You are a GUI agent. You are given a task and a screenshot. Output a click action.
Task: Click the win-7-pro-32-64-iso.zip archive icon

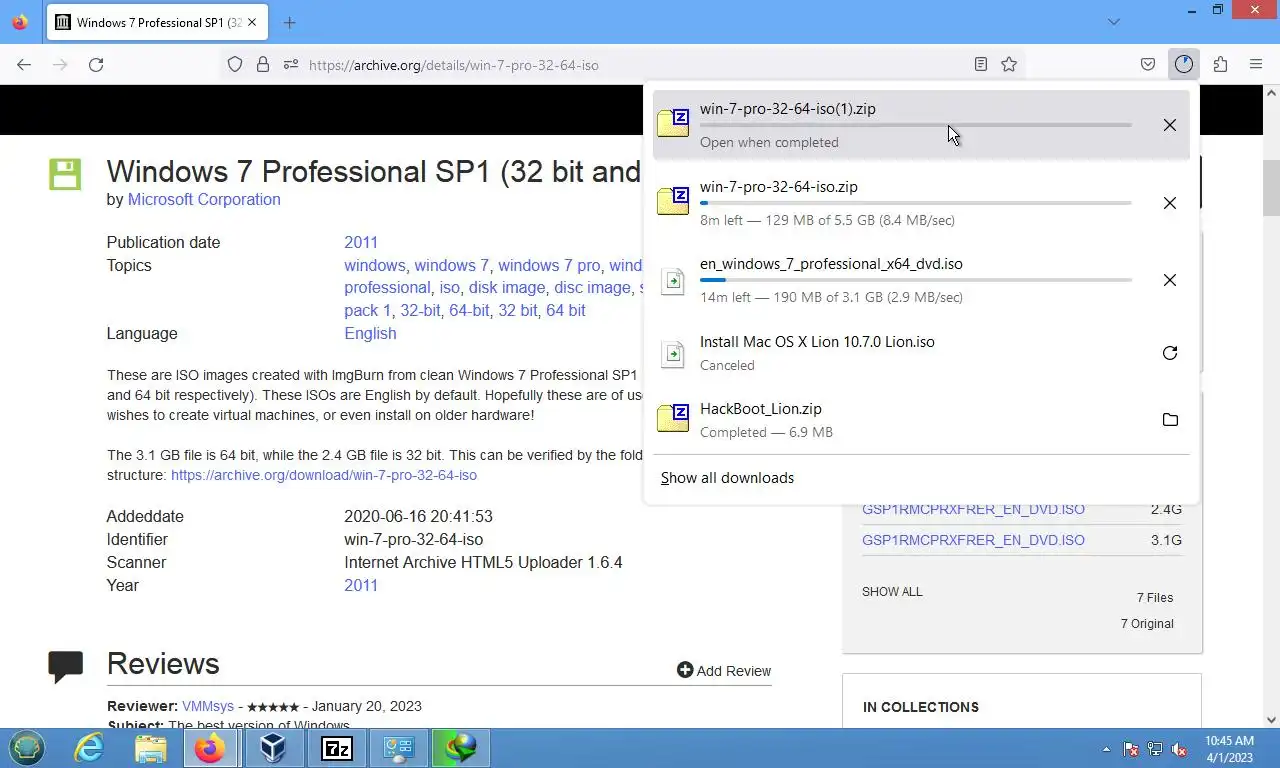(x=673, y=201)
